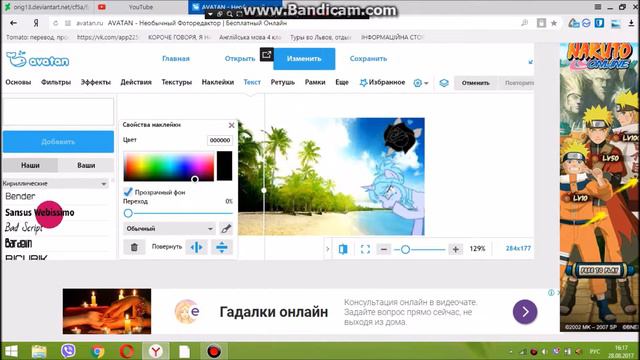The width and height of the screenshot is (640, 360).
Task: Click the black current color swatch
Action: click(224, 166)
